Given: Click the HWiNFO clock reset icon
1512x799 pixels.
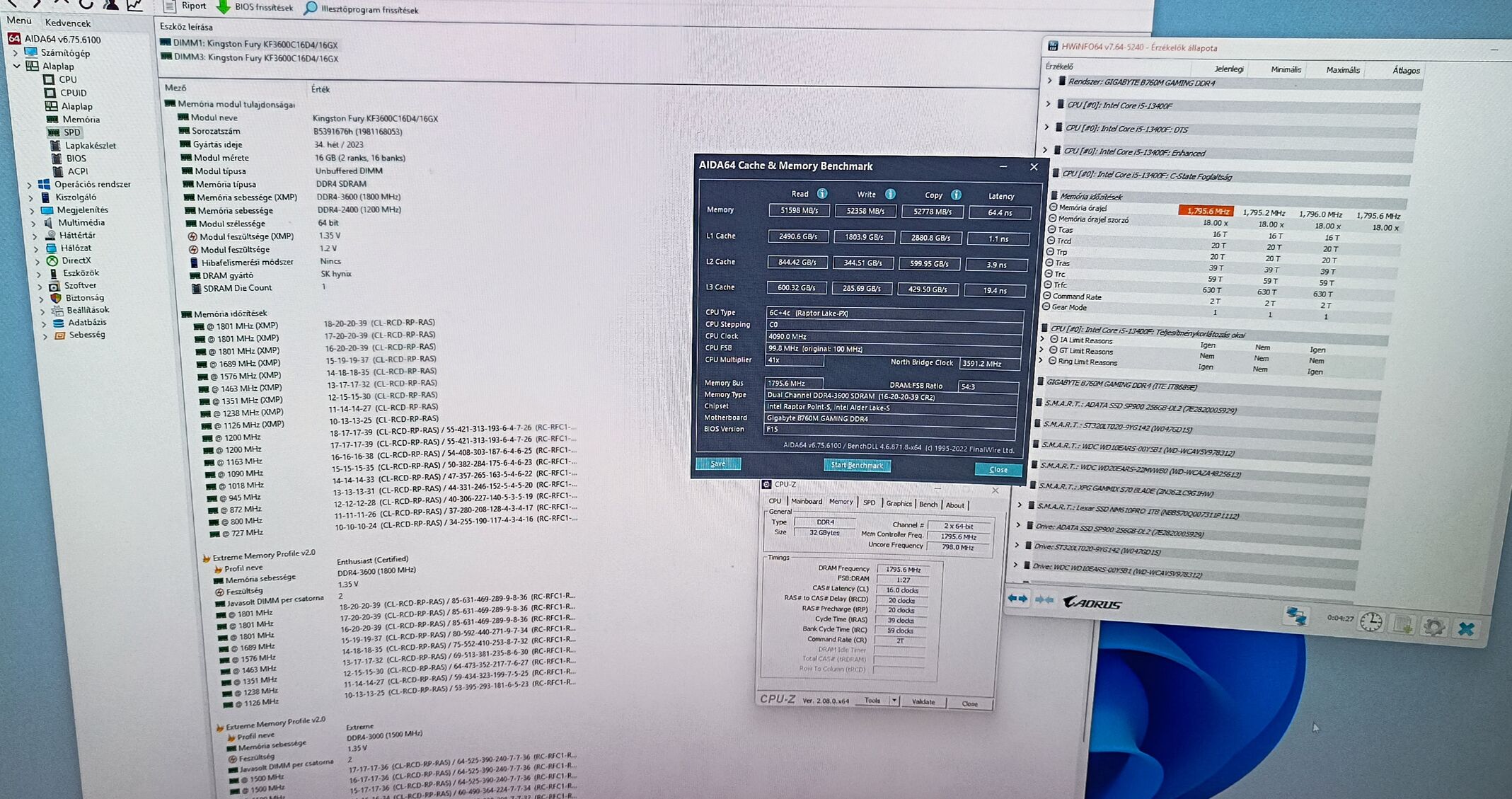Looking at the screenshot, I should click(x=1370, y=622).
